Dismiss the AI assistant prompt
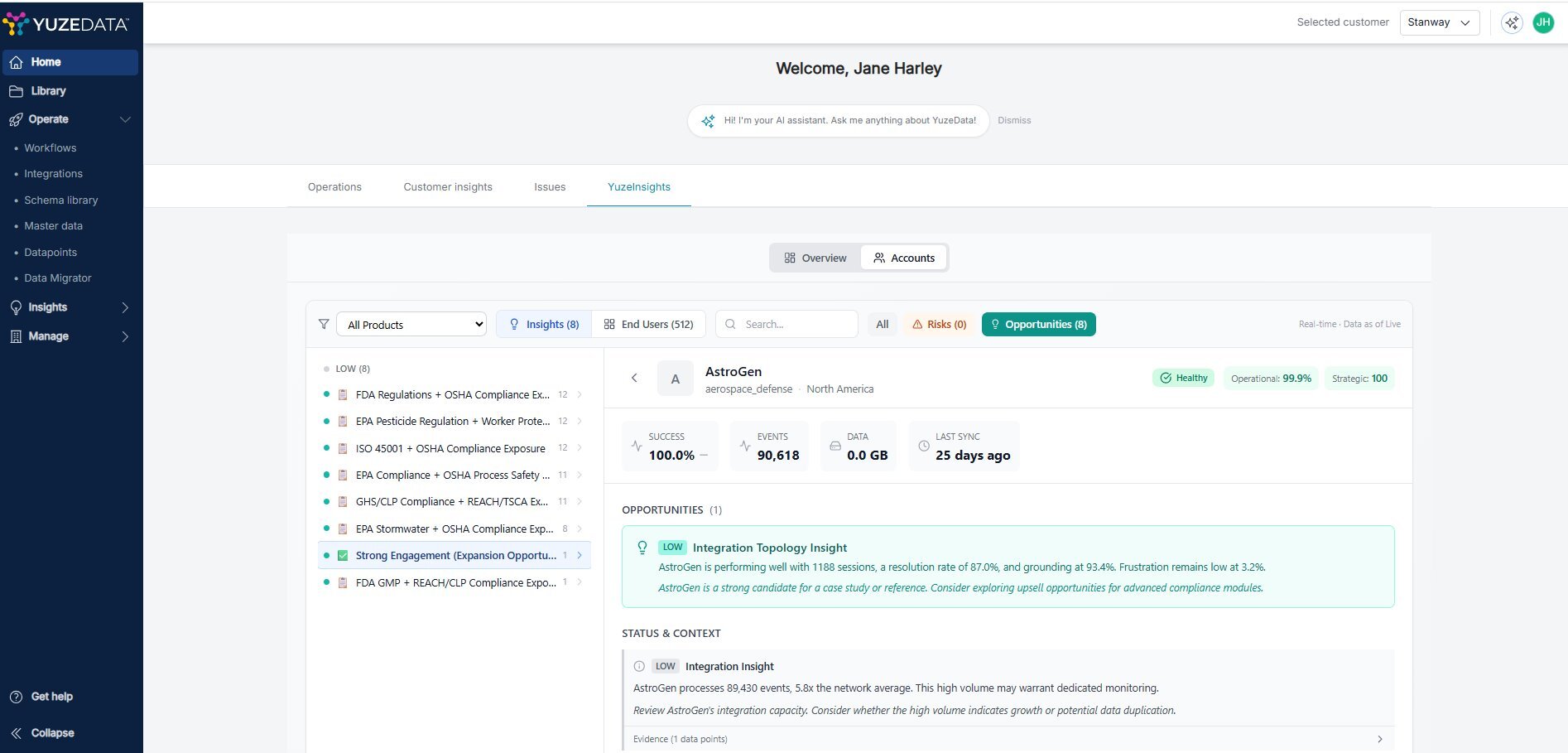 (x=1014, y=121)
